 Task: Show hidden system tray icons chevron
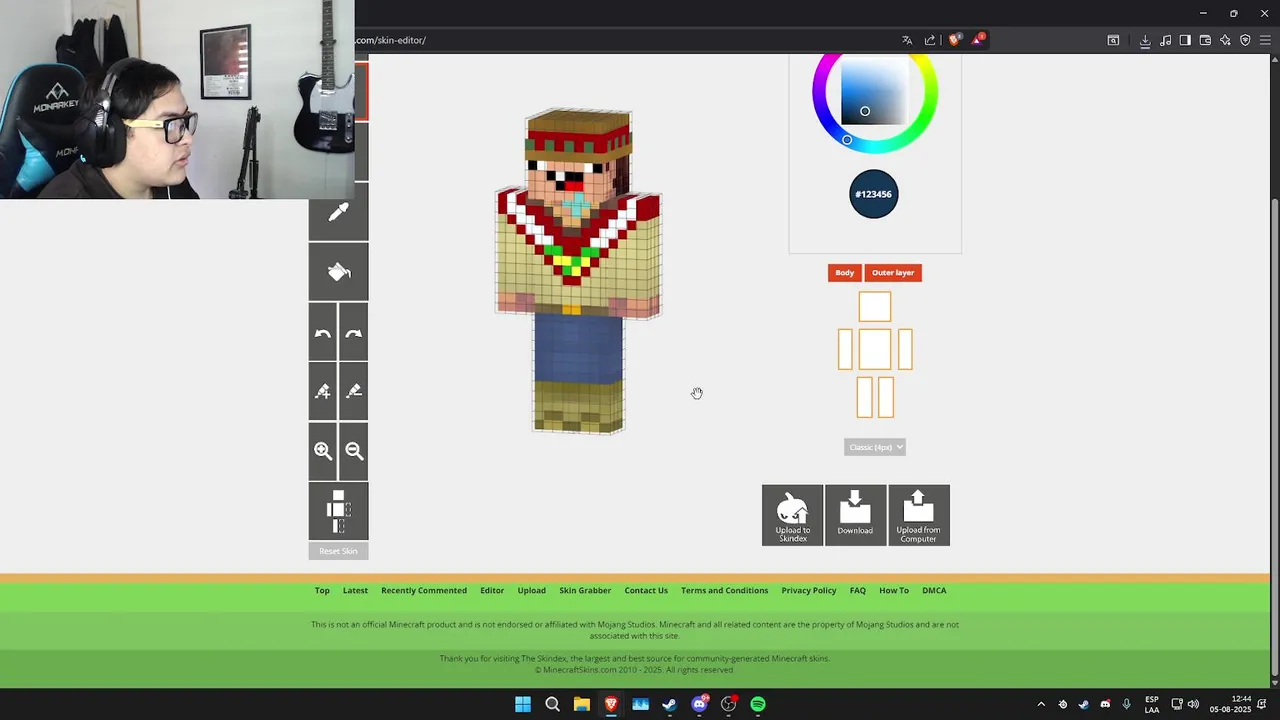click(1040, 704)
